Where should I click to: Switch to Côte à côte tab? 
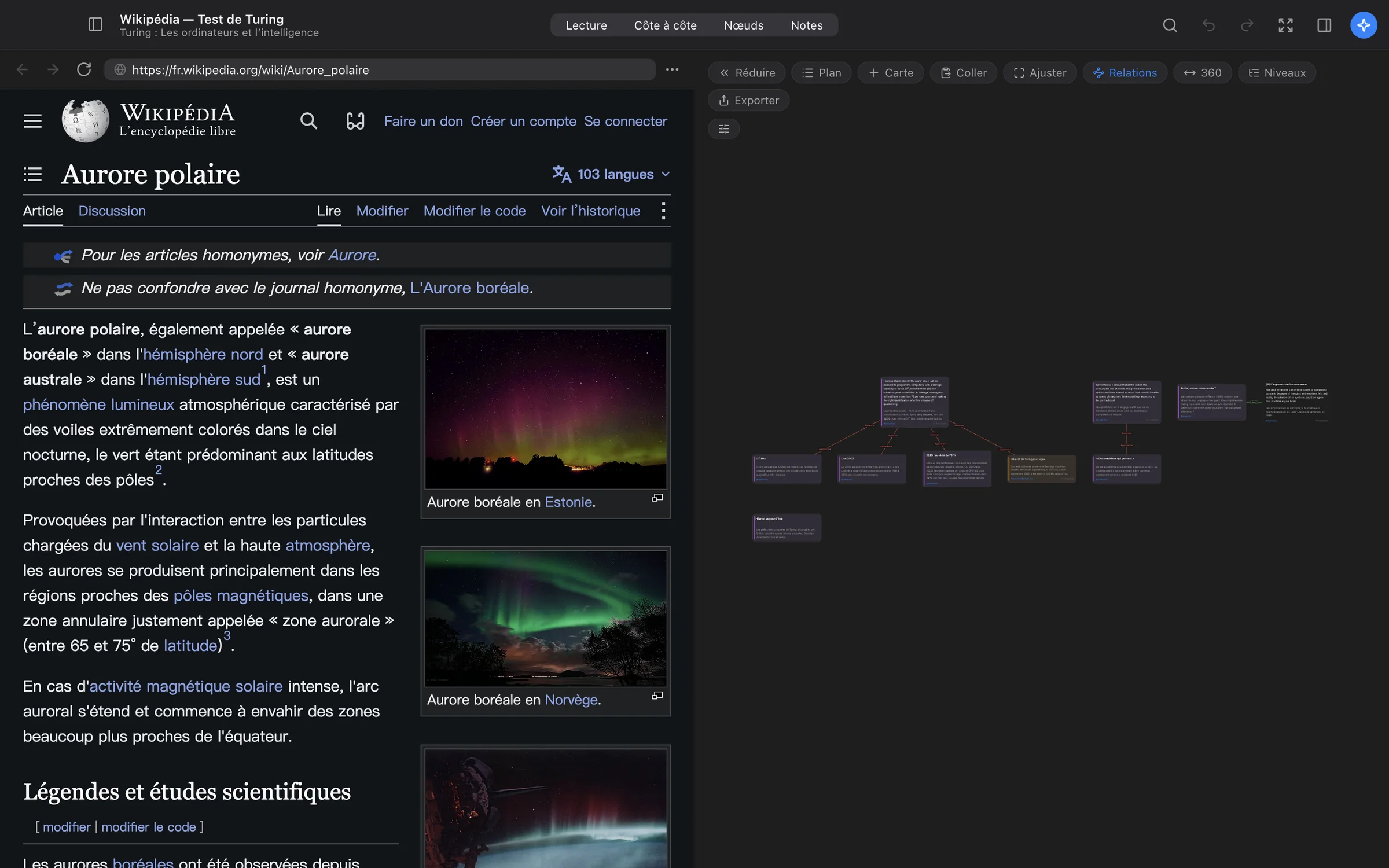click(x=665, y=25)
